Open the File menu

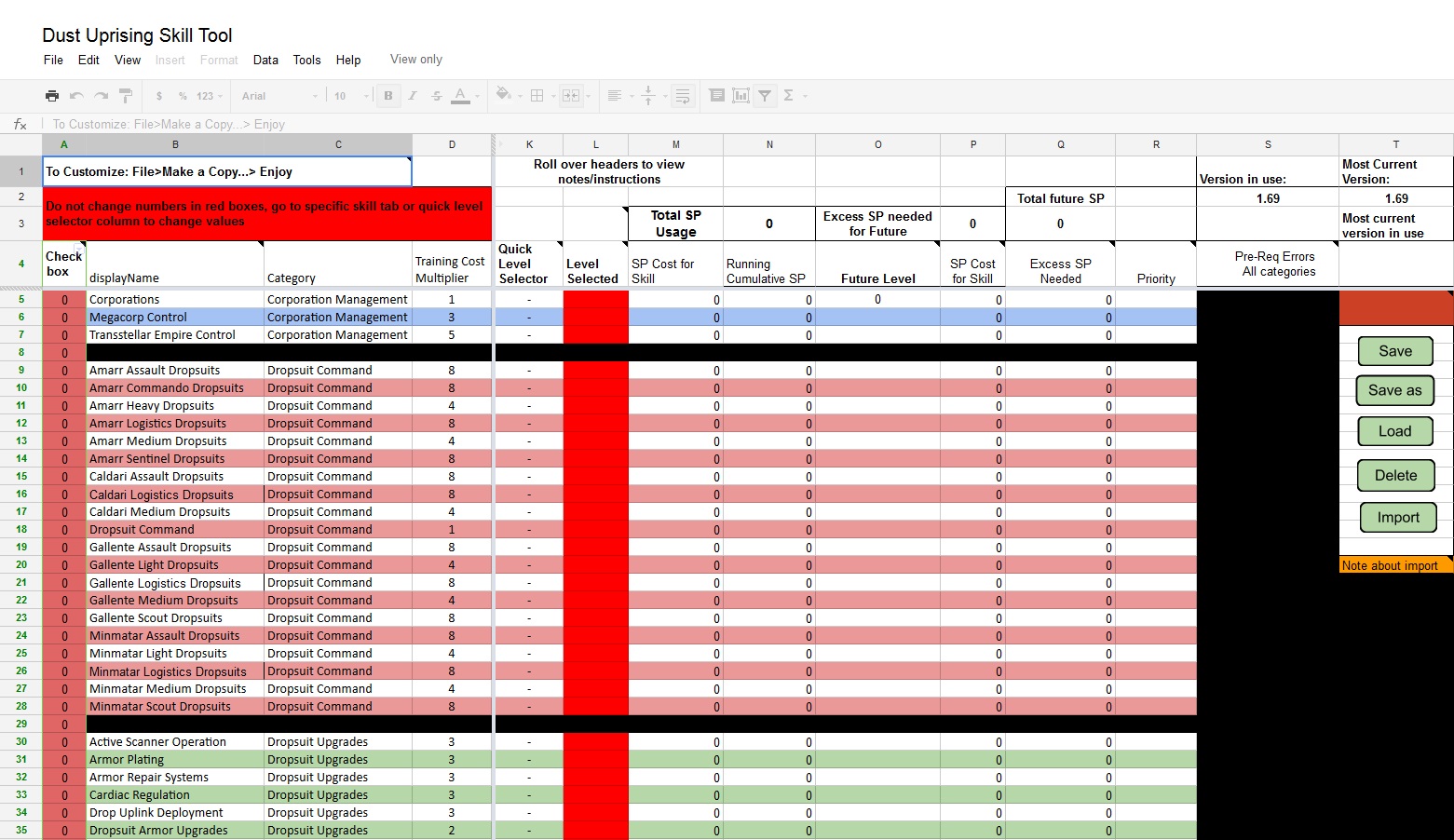[53, 60]
